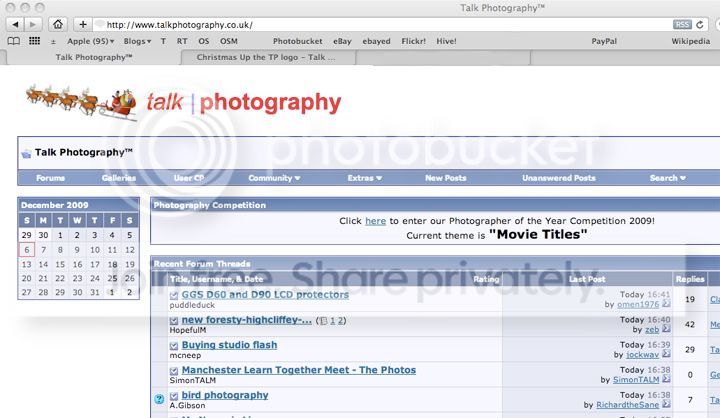Open the Search dropdown in navbar
Viewport: 720px width, 418px height.
coord(667,178)
